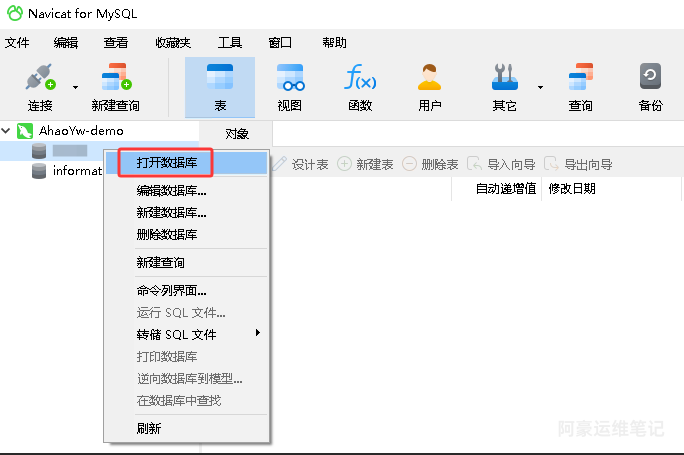The width and height of the screenshot is (684, 455).
Task: Click the Import Wizard (导入向导) button
Action: click(x=501, y=164)
